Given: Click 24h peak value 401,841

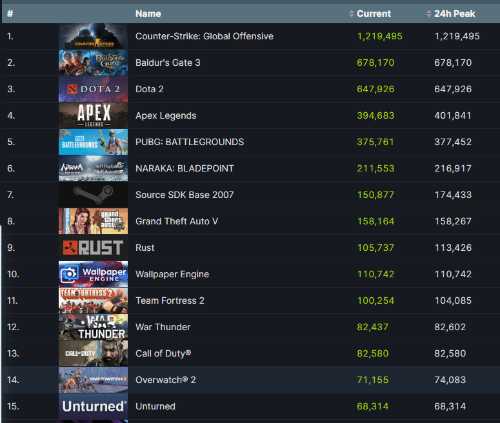Looking at the screenshot, I should click(453, 116).
